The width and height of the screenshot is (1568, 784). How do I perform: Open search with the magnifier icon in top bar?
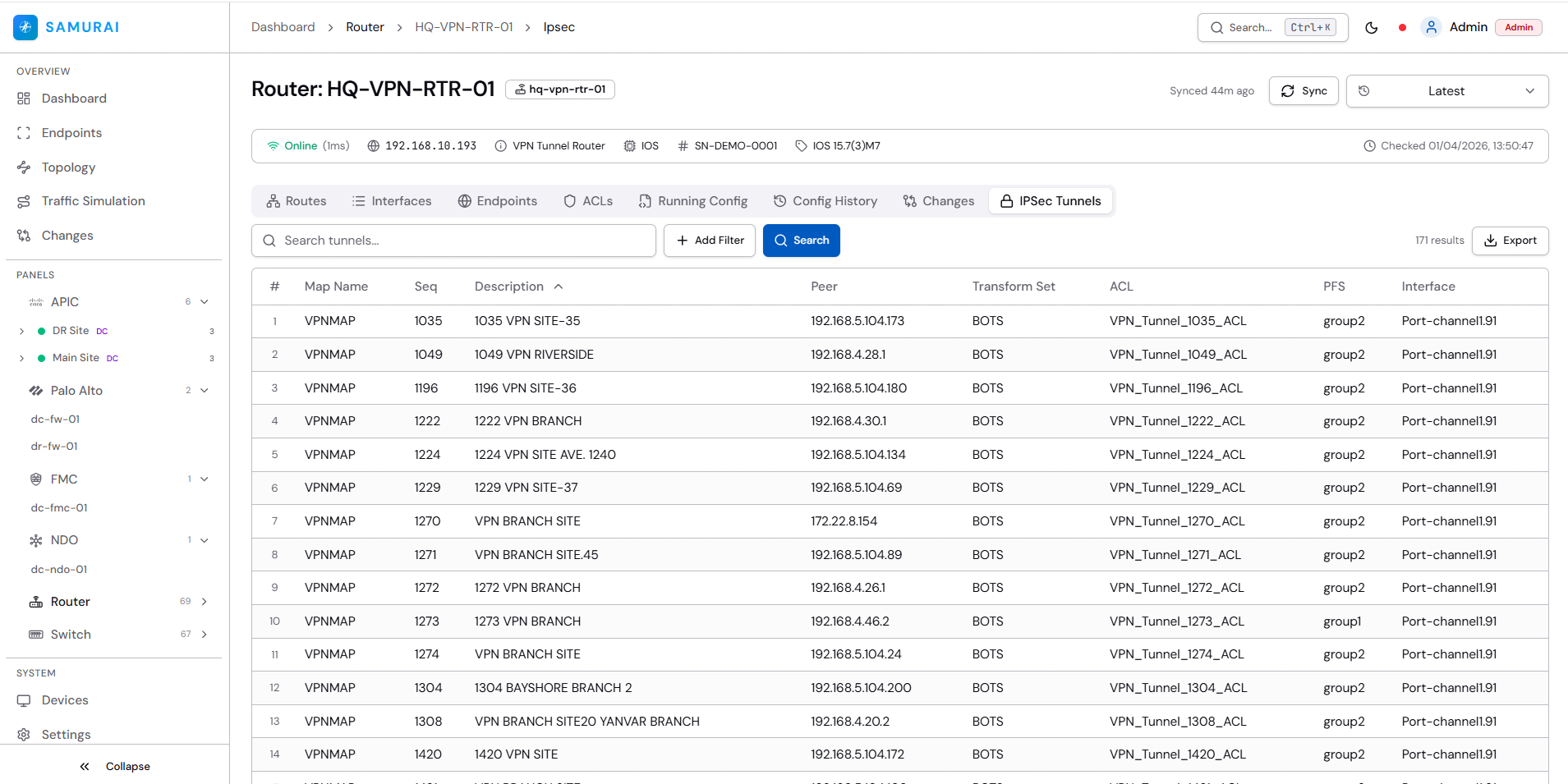[x=1219, y=27]
